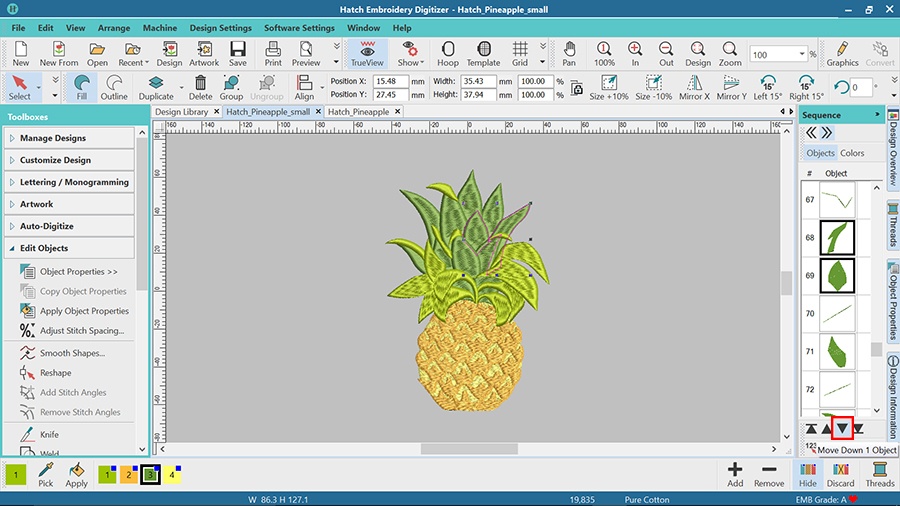900x506 pixels.
Task: Click Apply Object Properties
Action: [84, 311]
